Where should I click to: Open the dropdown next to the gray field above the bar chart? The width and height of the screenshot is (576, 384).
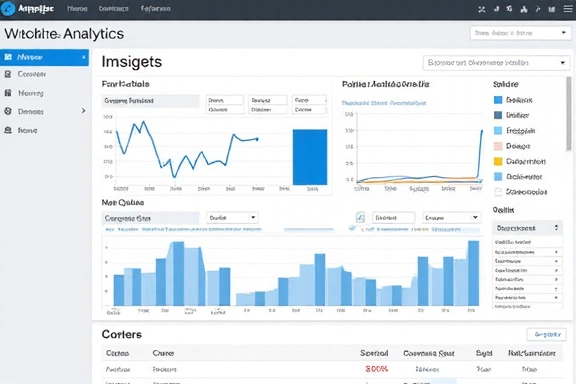click(232, 218)
